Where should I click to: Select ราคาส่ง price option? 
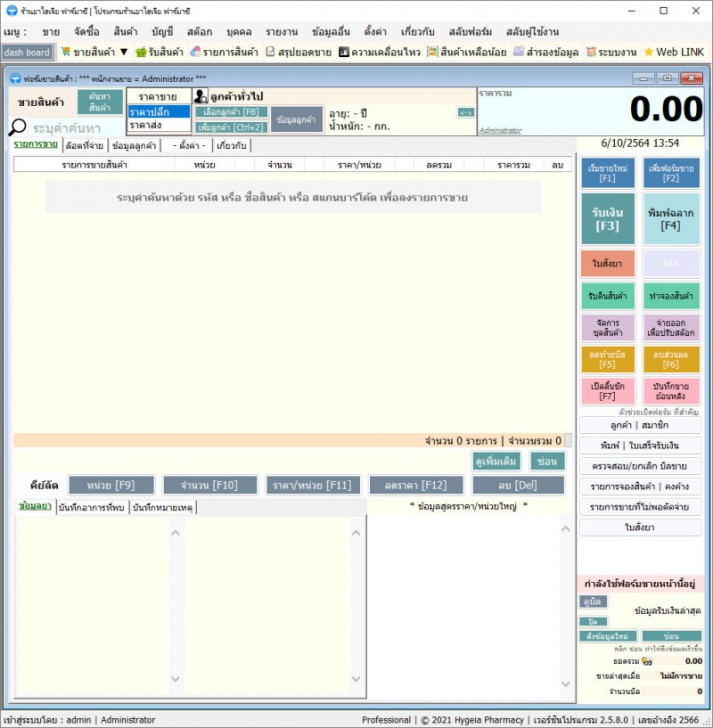[159, 124]
